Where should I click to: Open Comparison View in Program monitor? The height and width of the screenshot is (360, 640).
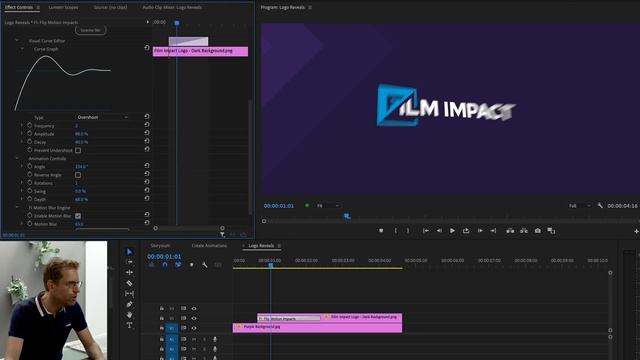click(x=551, y=231)
